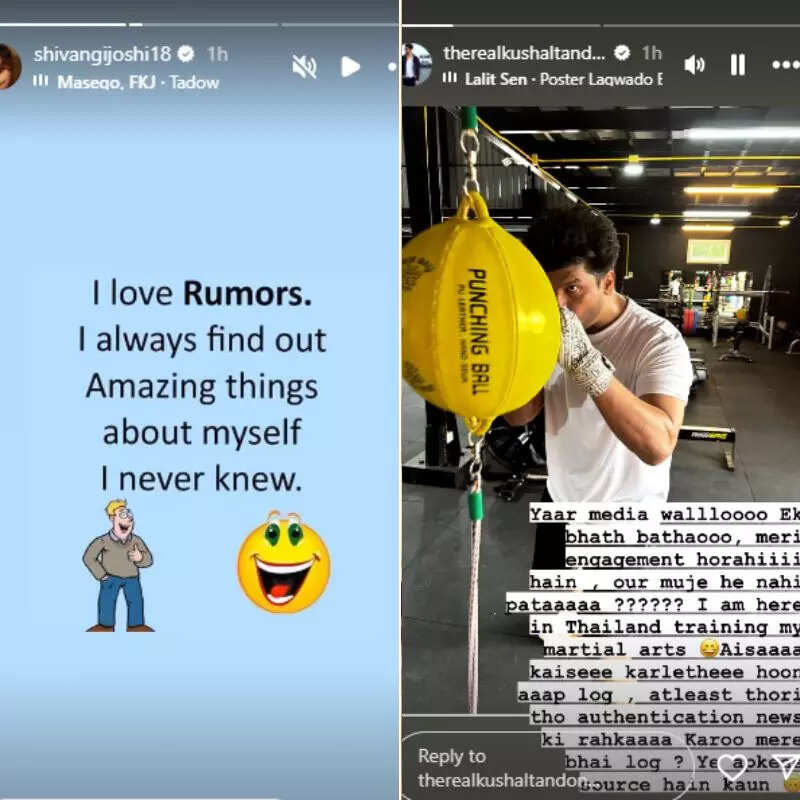Screen dimensions: 800x800
Task: Unmute sound on shivangijoshi18 story
Action: click(x=304, y=67)
